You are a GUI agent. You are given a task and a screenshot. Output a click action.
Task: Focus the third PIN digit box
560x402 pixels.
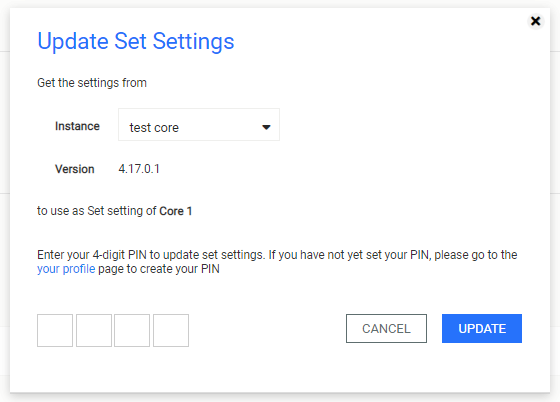click(132, 330)
